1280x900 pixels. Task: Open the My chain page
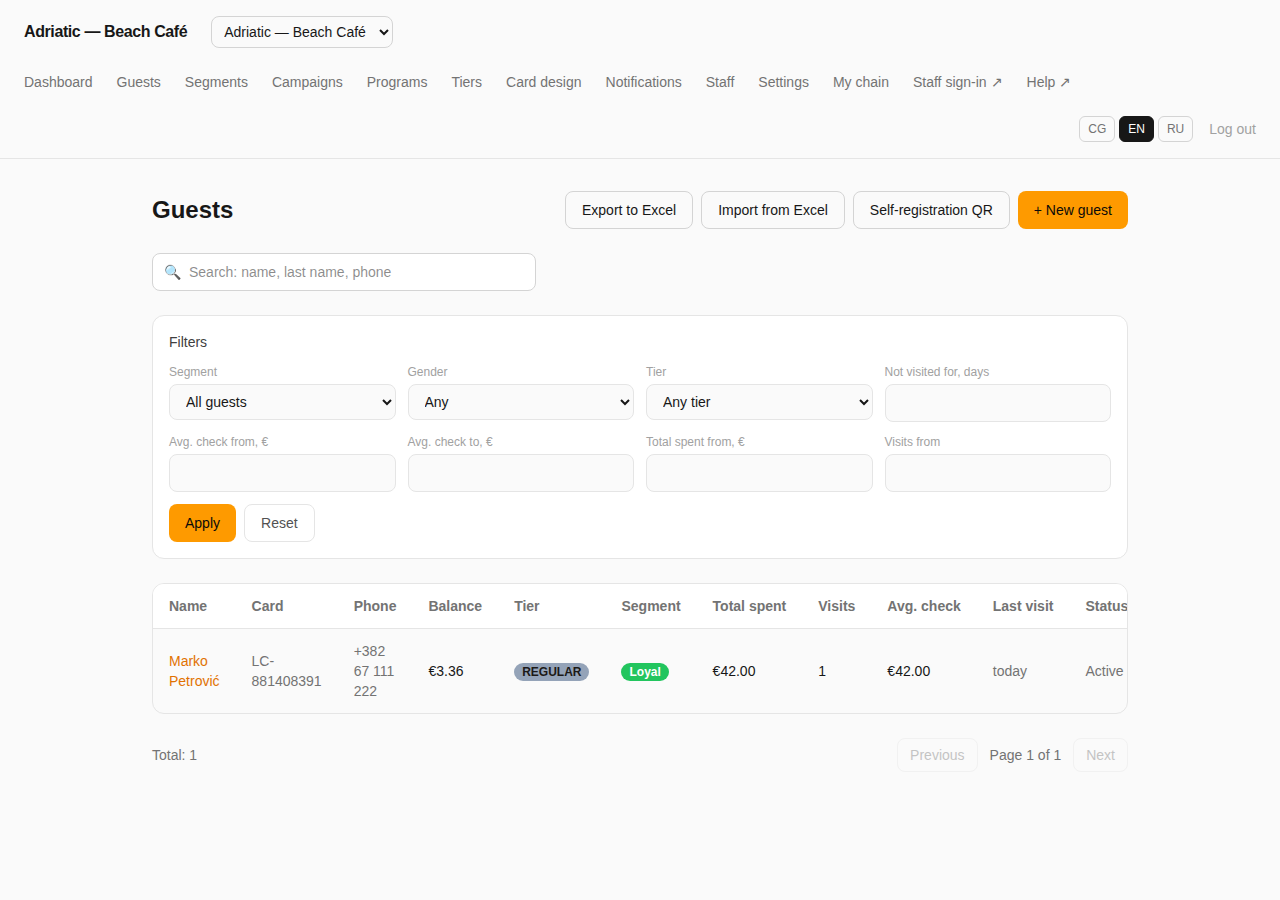pos(861,82)
